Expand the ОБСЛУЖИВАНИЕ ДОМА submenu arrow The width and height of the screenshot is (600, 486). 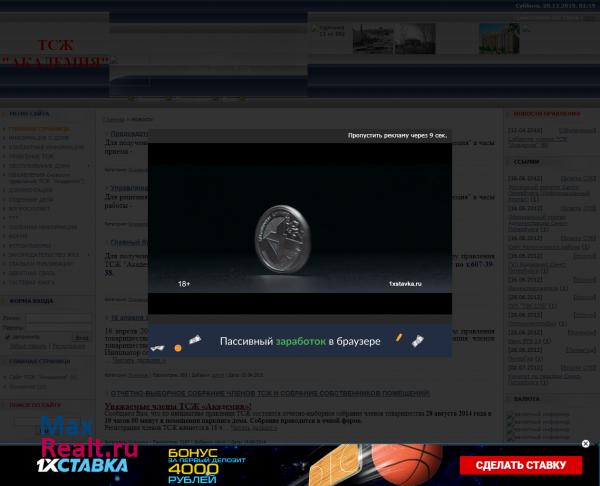[x=89, y=166]
